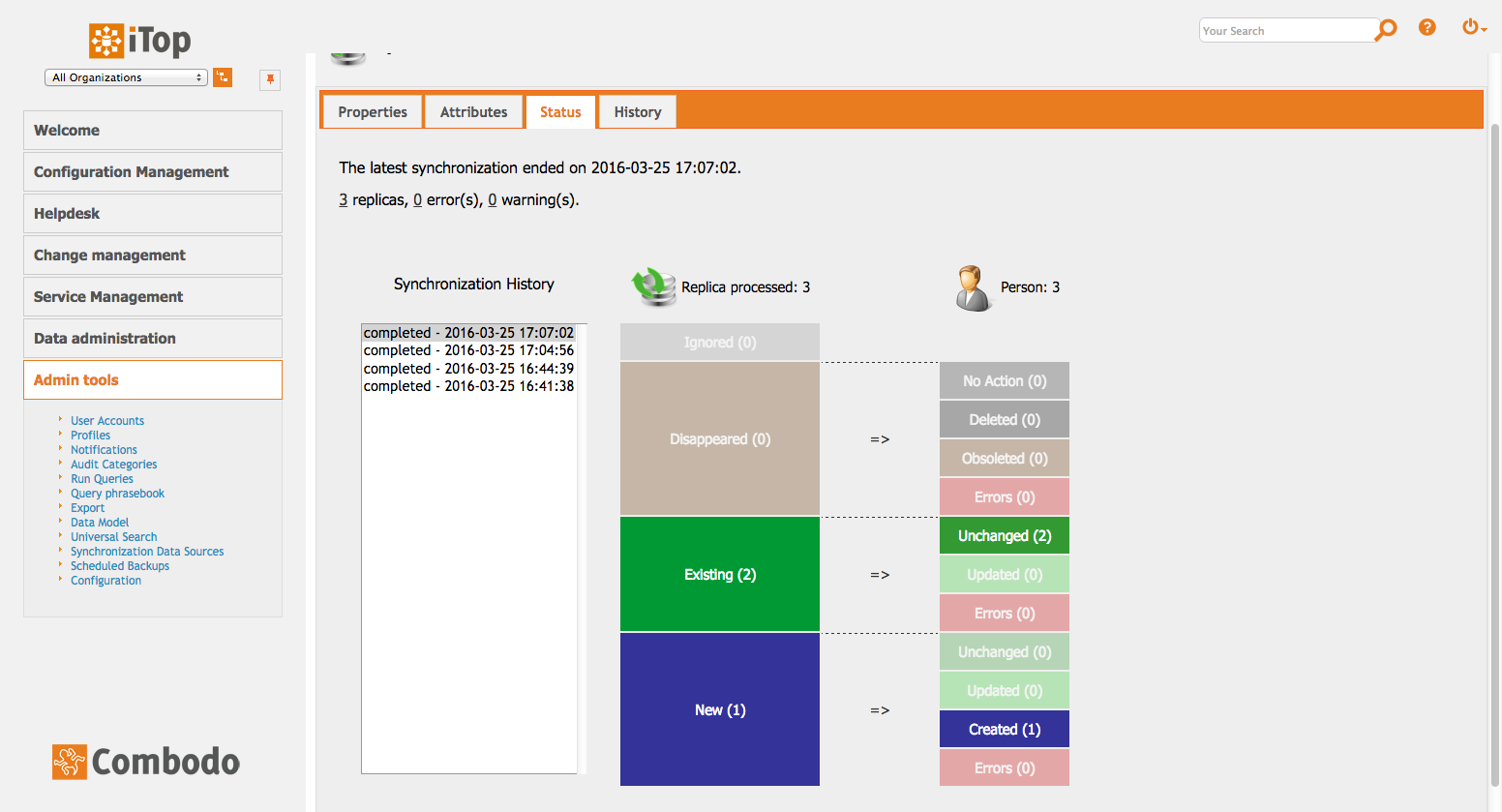Toggle the pin menu icon

(270, 79)
